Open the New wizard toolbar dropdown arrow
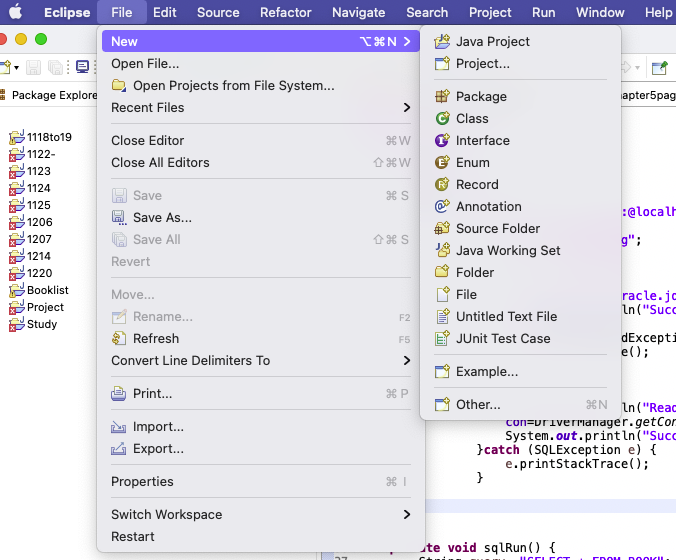 point(16,68)
